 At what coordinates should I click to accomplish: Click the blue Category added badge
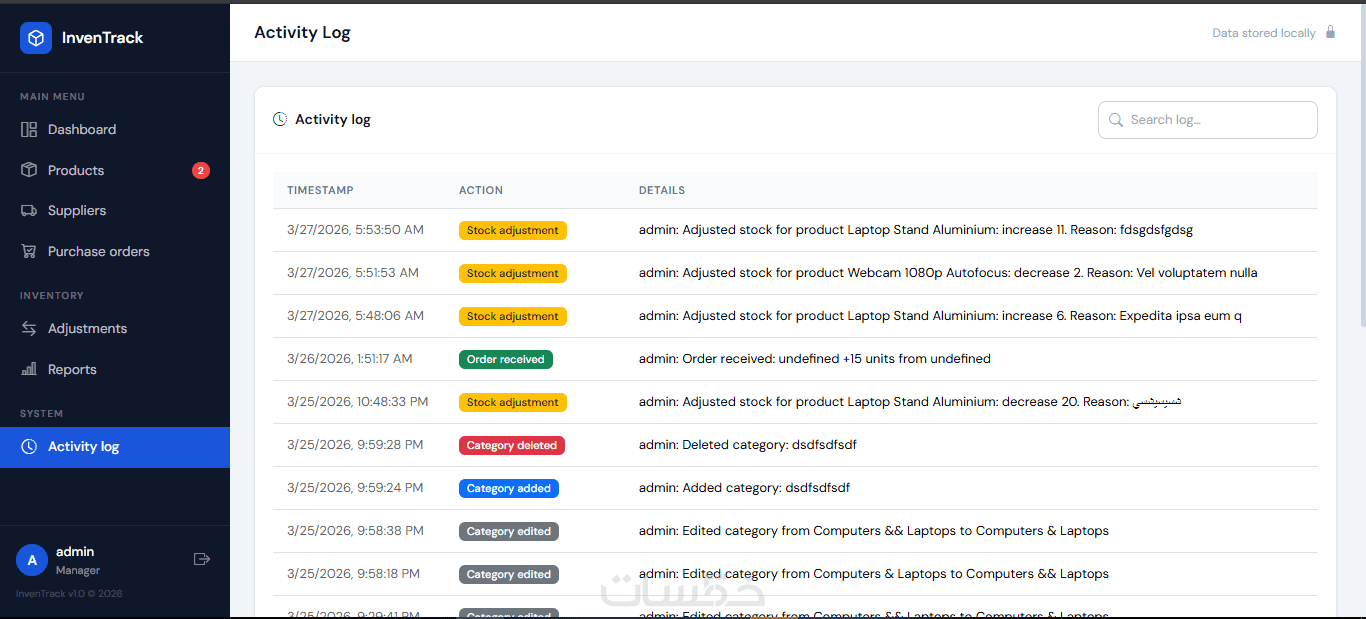click(509, 488)
